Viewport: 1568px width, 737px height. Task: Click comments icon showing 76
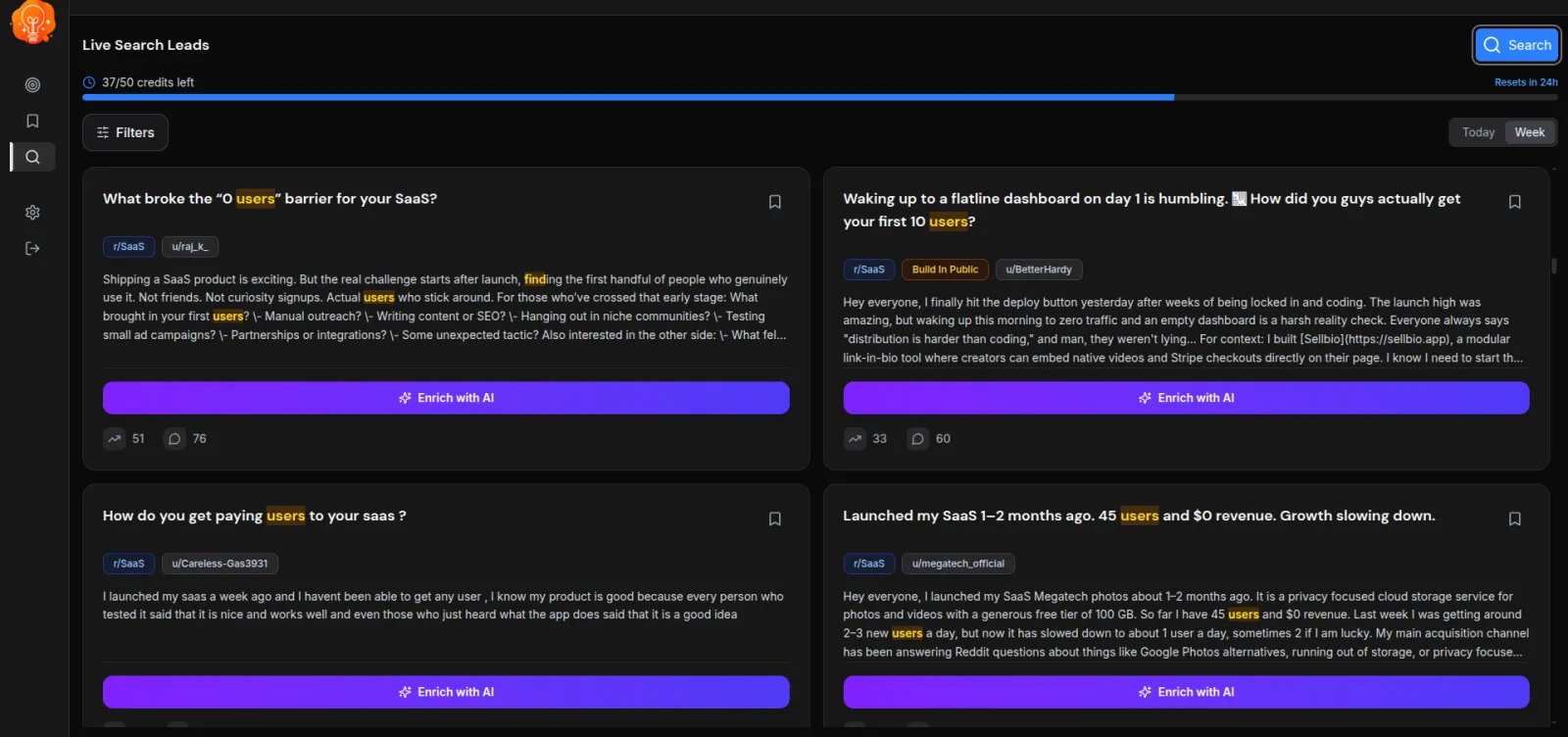[174, 439]
